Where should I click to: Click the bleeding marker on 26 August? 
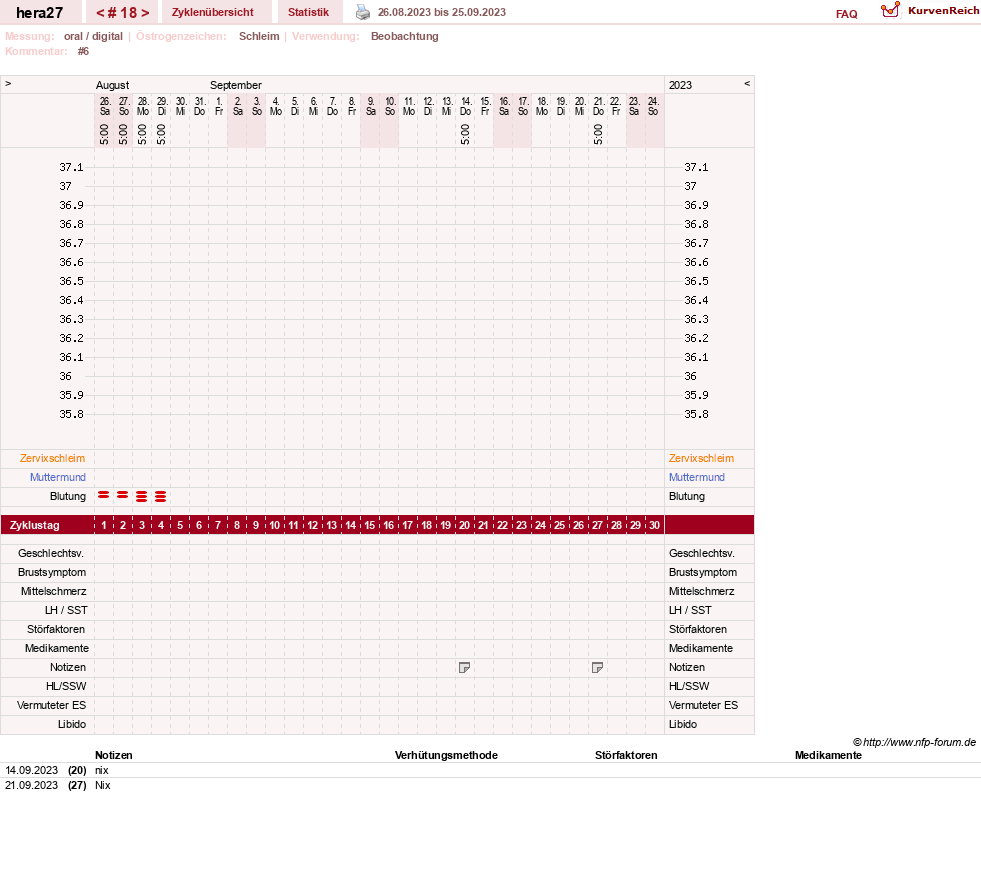[104, 495]
